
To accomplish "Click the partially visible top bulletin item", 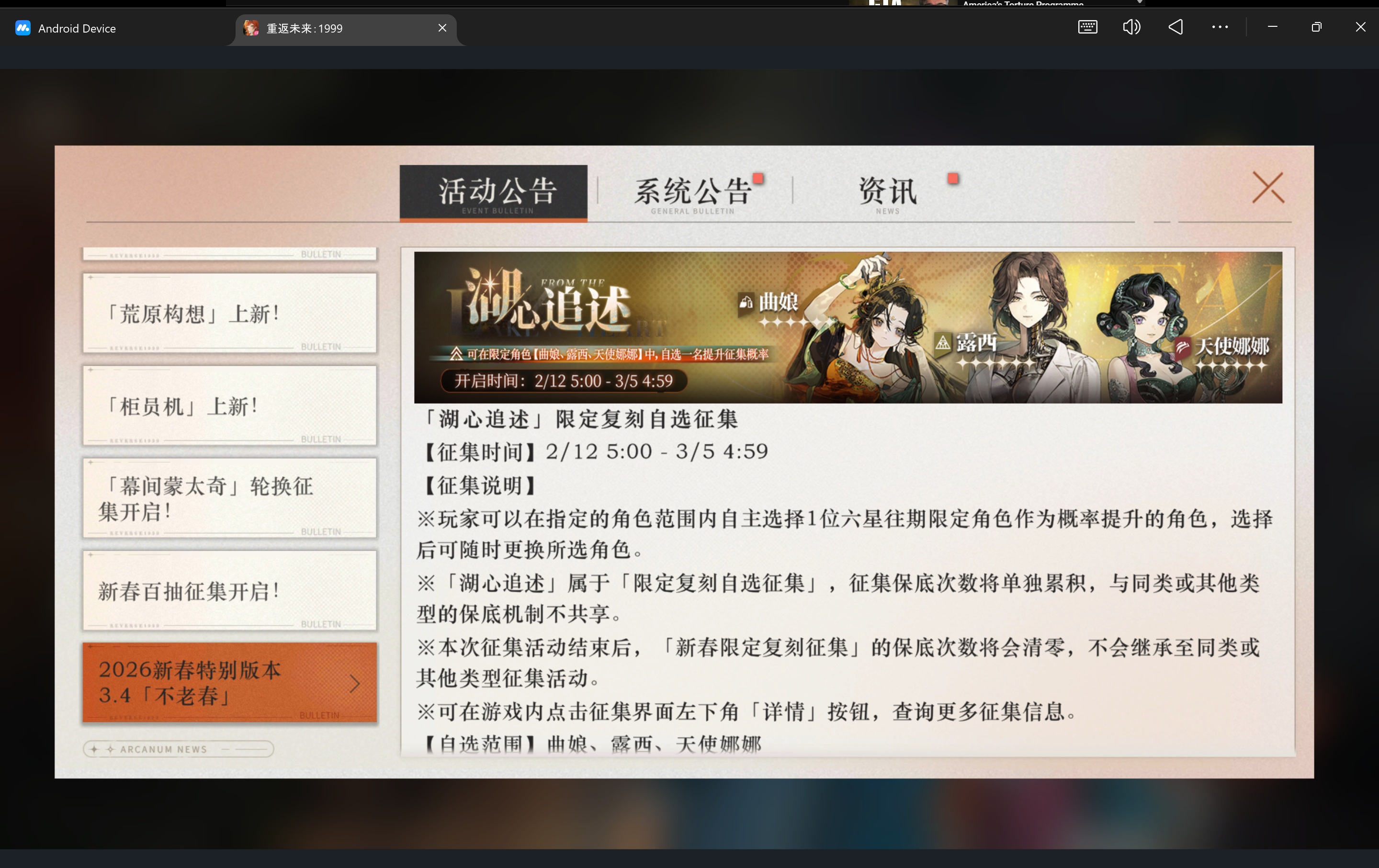I will (230, 254).
